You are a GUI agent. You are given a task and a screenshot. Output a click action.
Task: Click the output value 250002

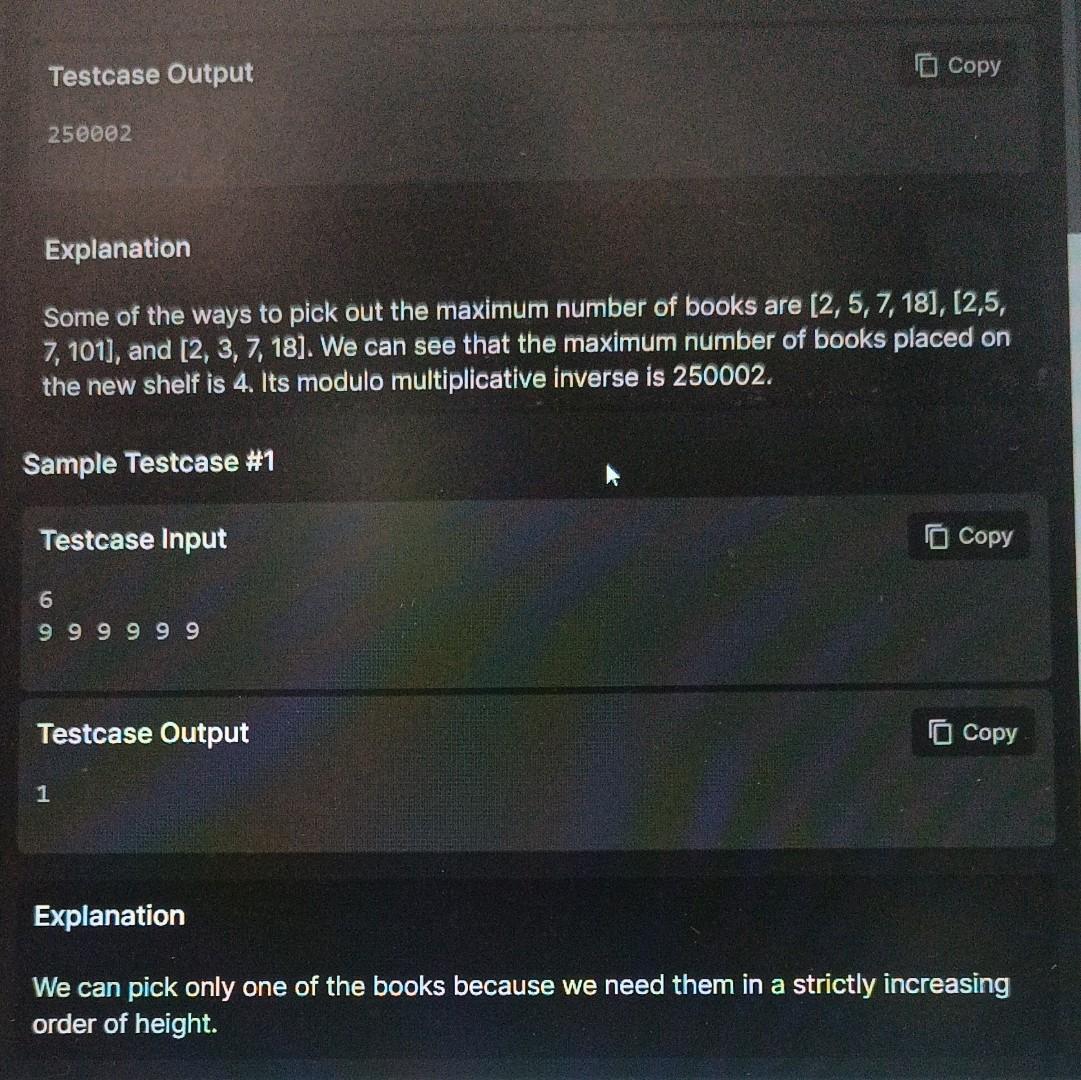(x=90, y=134)
